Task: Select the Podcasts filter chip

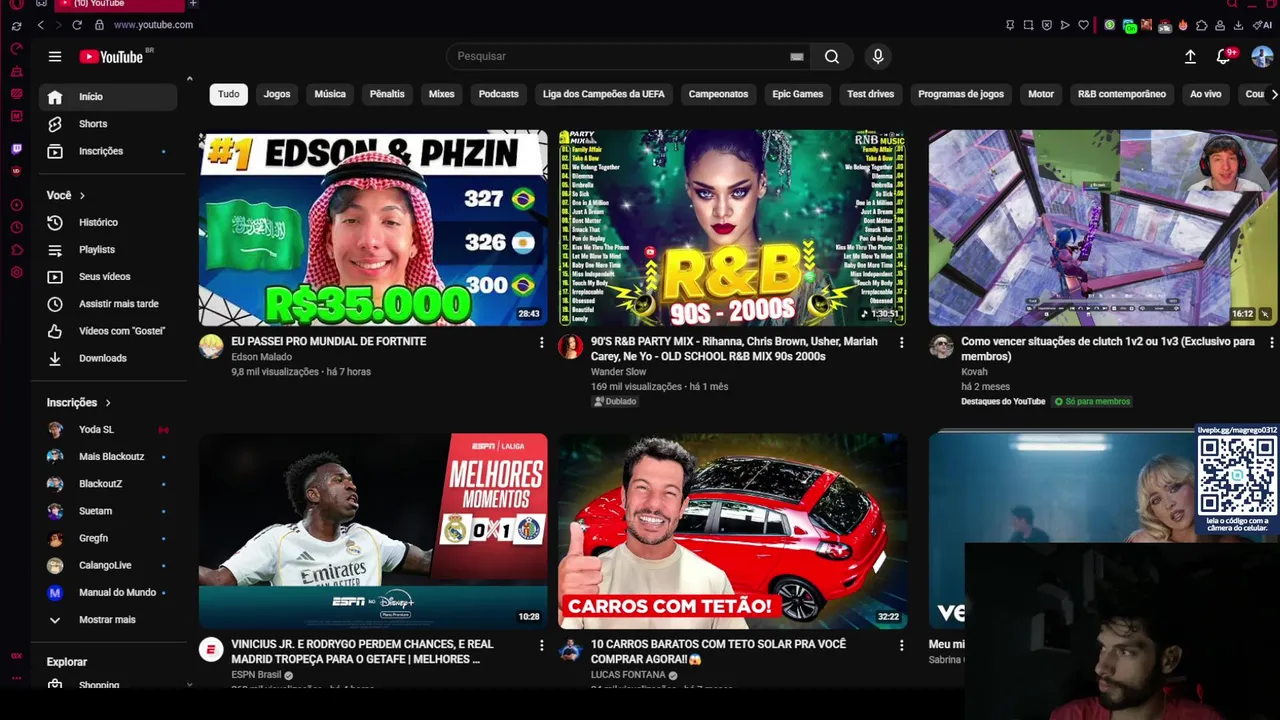Action: click(x=498, y=94)
